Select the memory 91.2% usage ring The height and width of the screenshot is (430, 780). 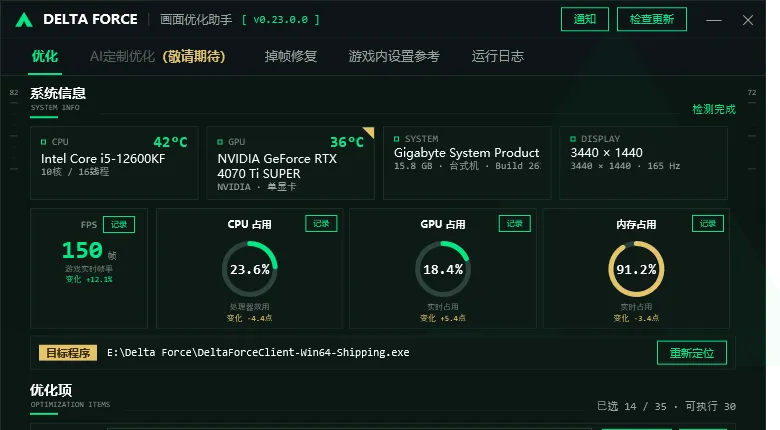636,269
